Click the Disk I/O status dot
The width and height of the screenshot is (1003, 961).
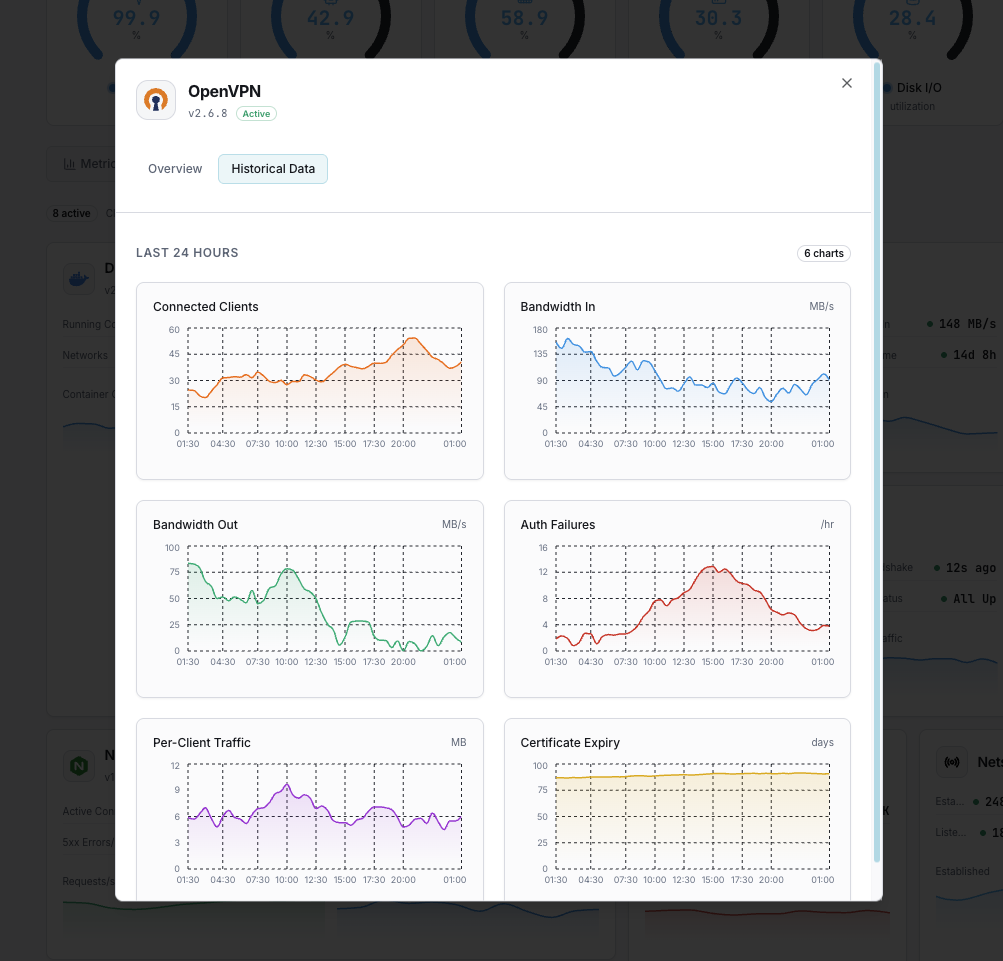pyautogui.click(x=887, y=87)
